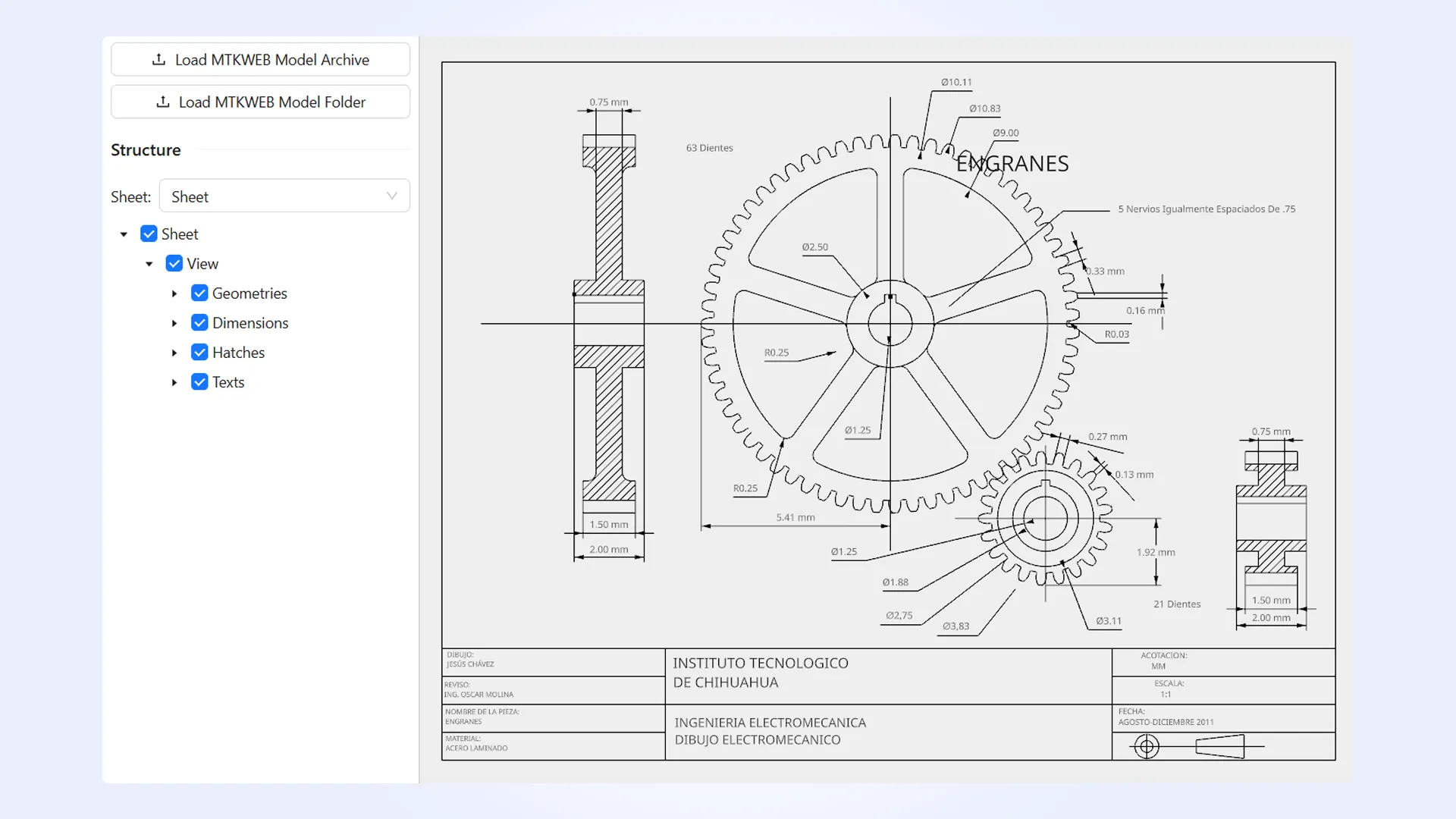Click the Load MTKWEB Model Folder button
The height and width of the screenshot is (819, 1456).
tap(260, 102)
